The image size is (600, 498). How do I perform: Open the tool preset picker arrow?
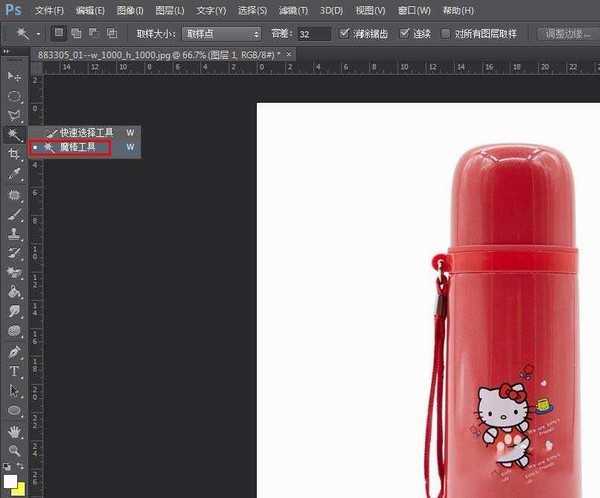[x=37, y=34]
